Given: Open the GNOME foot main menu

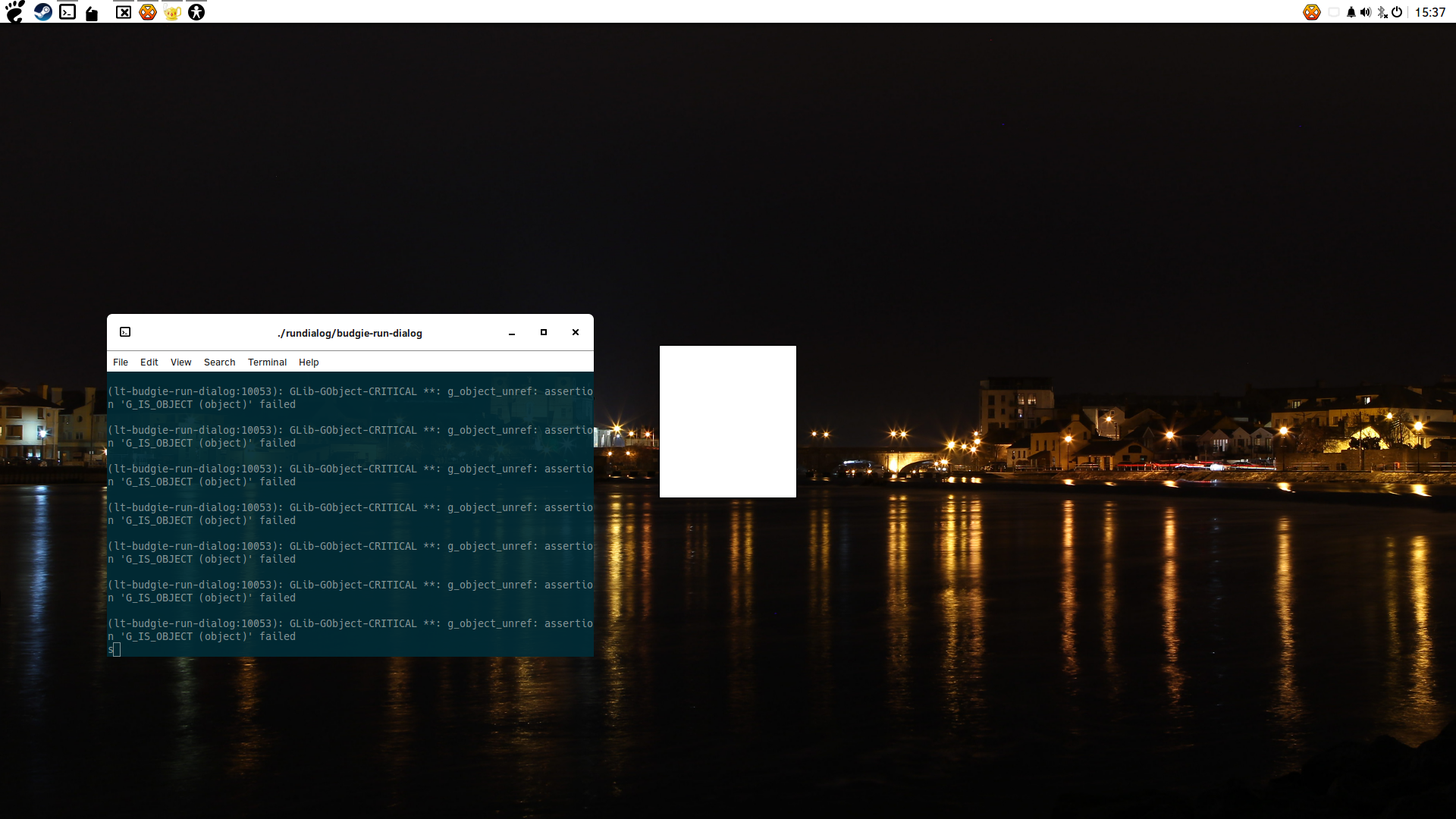Looking at the screenshot, I should coord(14,12).
